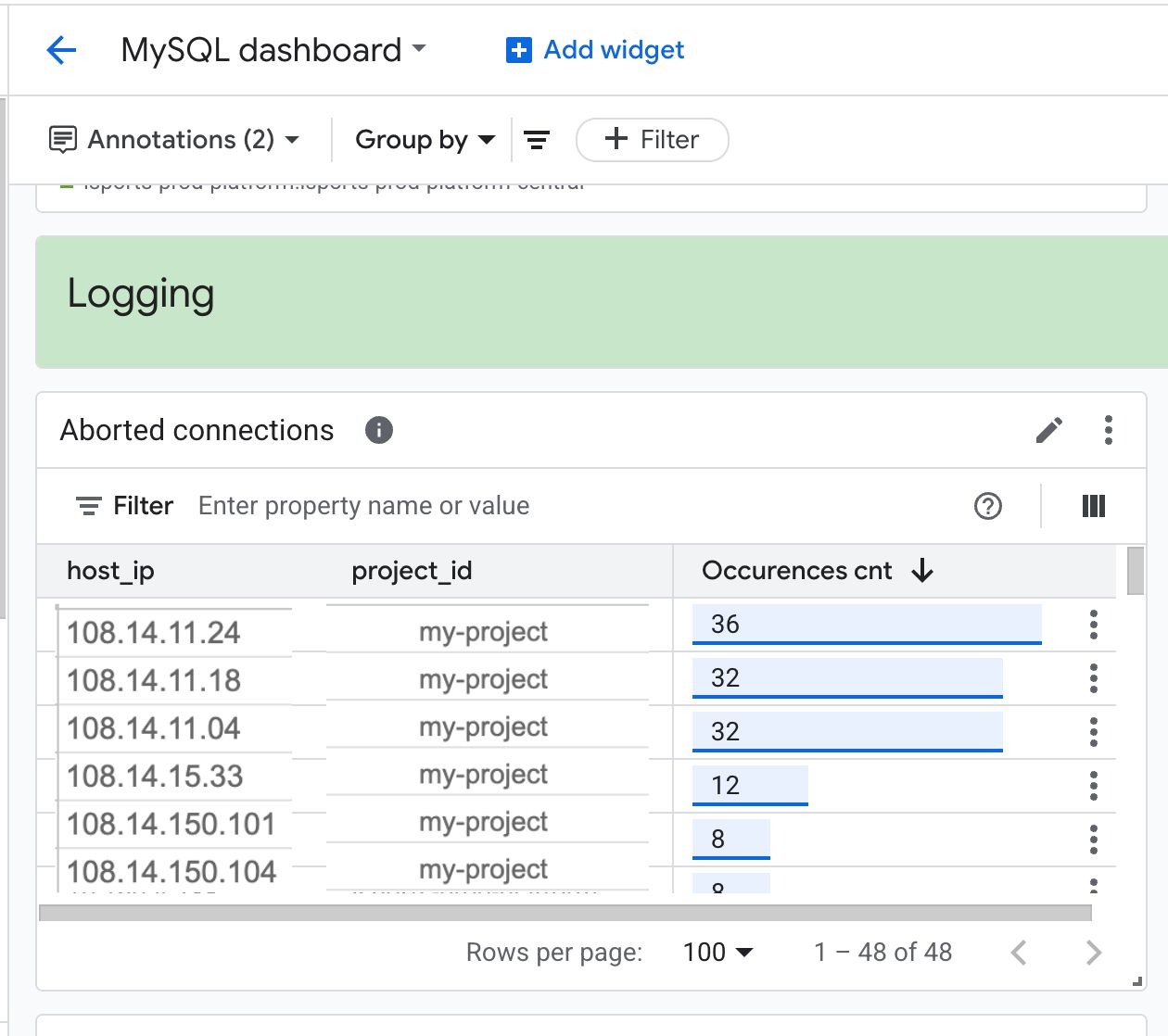Open the dashboard filter lines icon
1168x1036 pixels.
click(x=537, y=140)
